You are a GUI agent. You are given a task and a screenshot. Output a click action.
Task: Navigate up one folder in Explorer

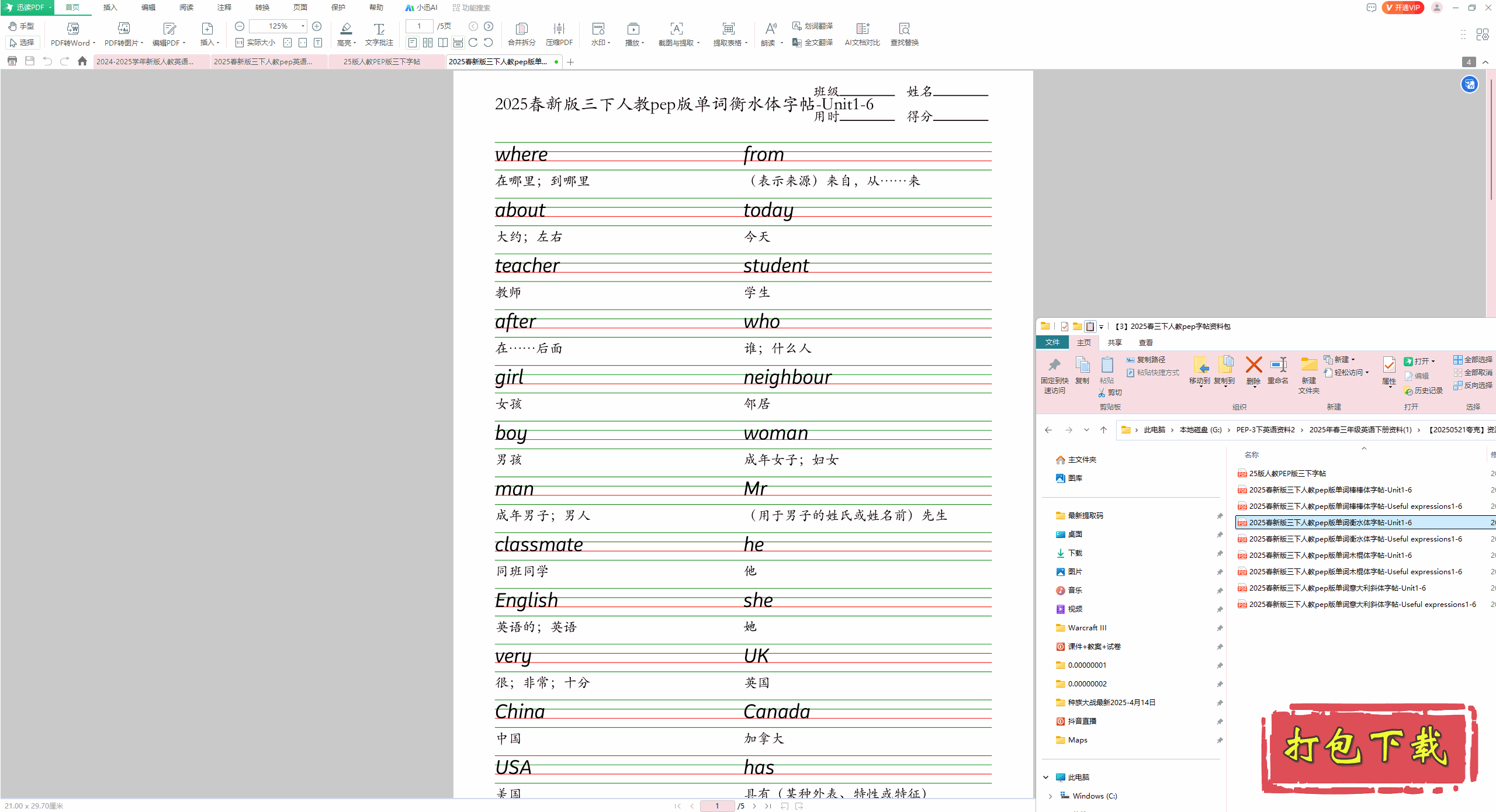(x=1103, y=429)
